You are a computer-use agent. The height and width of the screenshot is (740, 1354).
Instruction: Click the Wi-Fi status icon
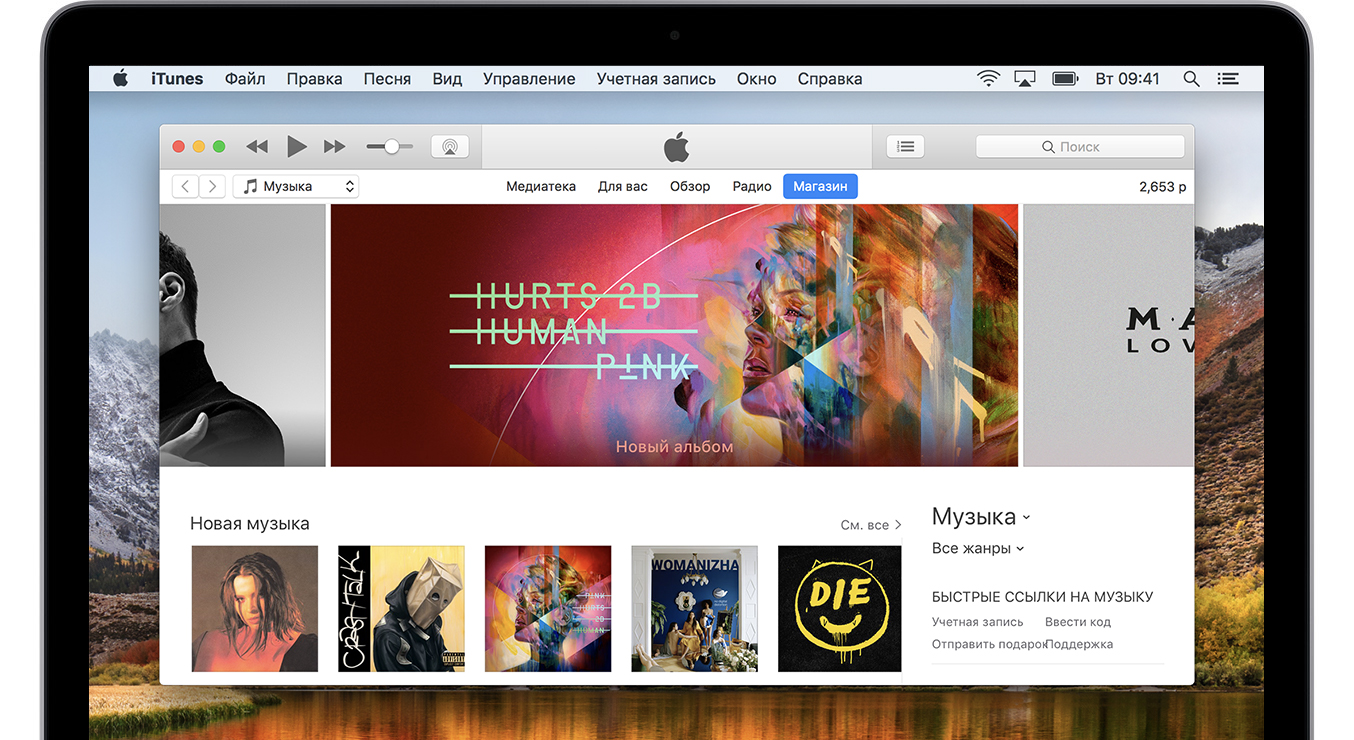pos(988,79)
